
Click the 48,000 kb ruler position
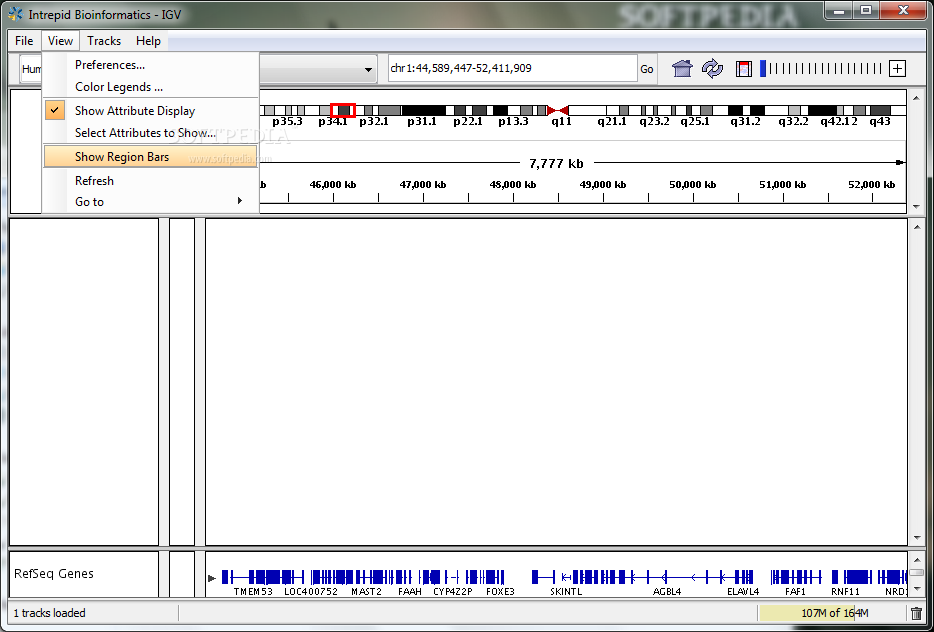[x=513, y=185]
